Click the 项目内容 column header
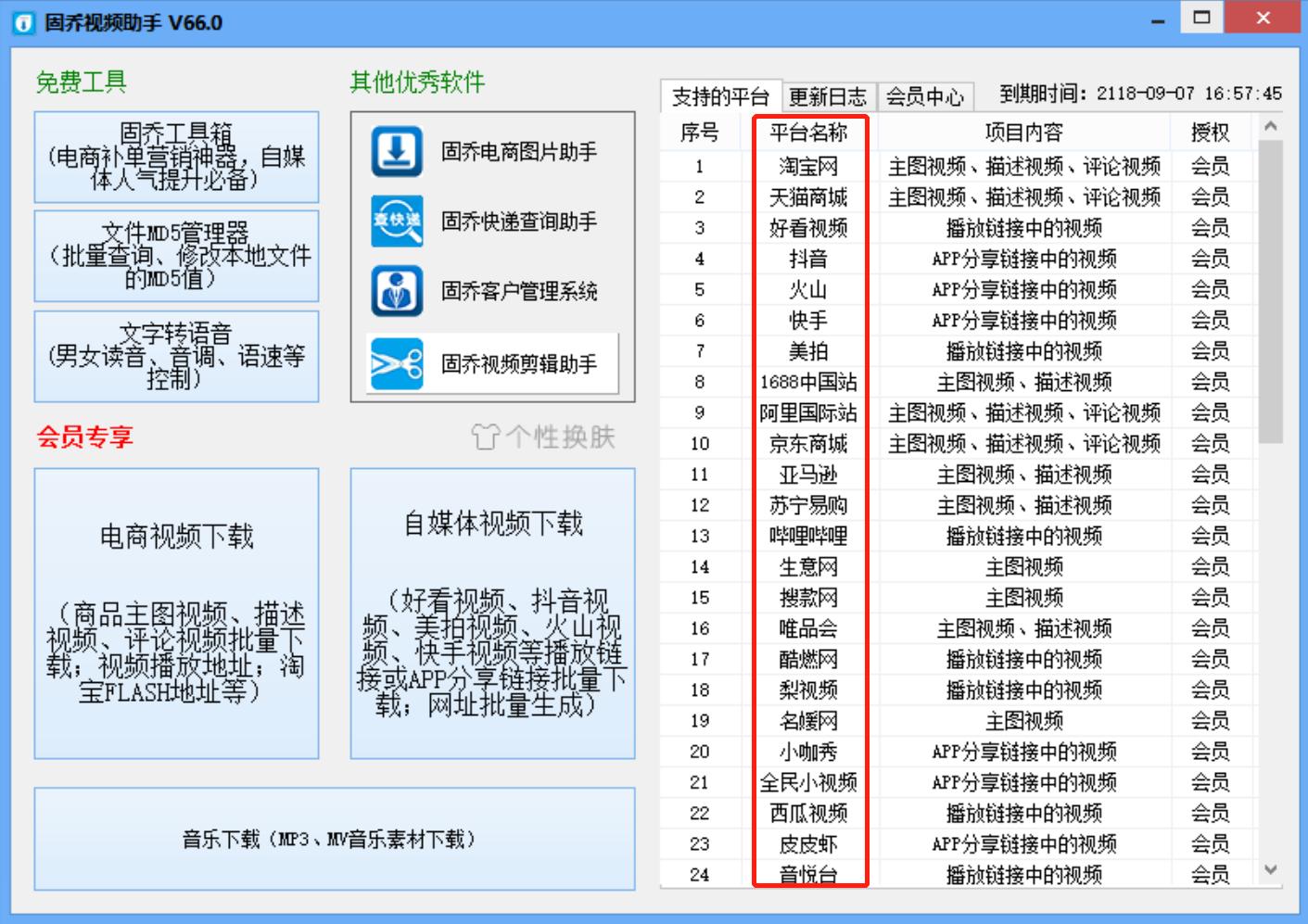This screenshot has height=924, width=1308. tap(1023, 133)
